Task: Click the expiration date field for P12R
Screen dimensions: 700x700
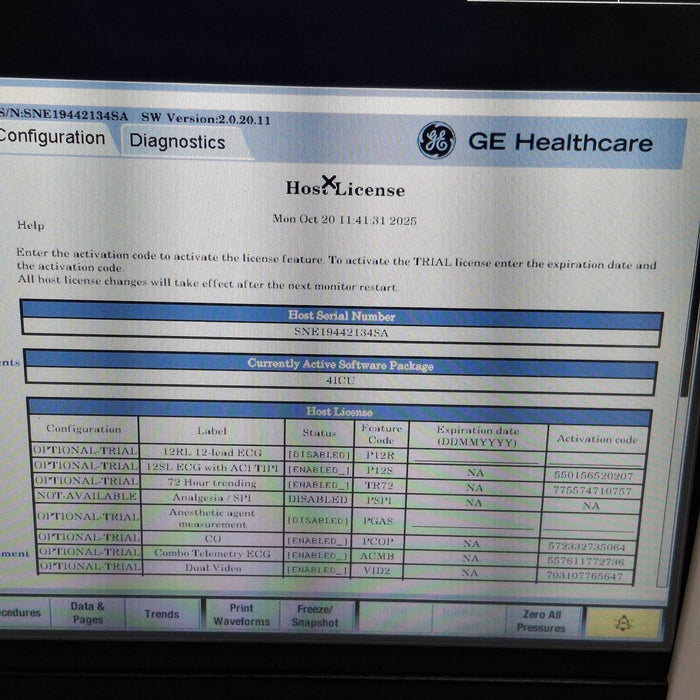Action: (476, 458)
